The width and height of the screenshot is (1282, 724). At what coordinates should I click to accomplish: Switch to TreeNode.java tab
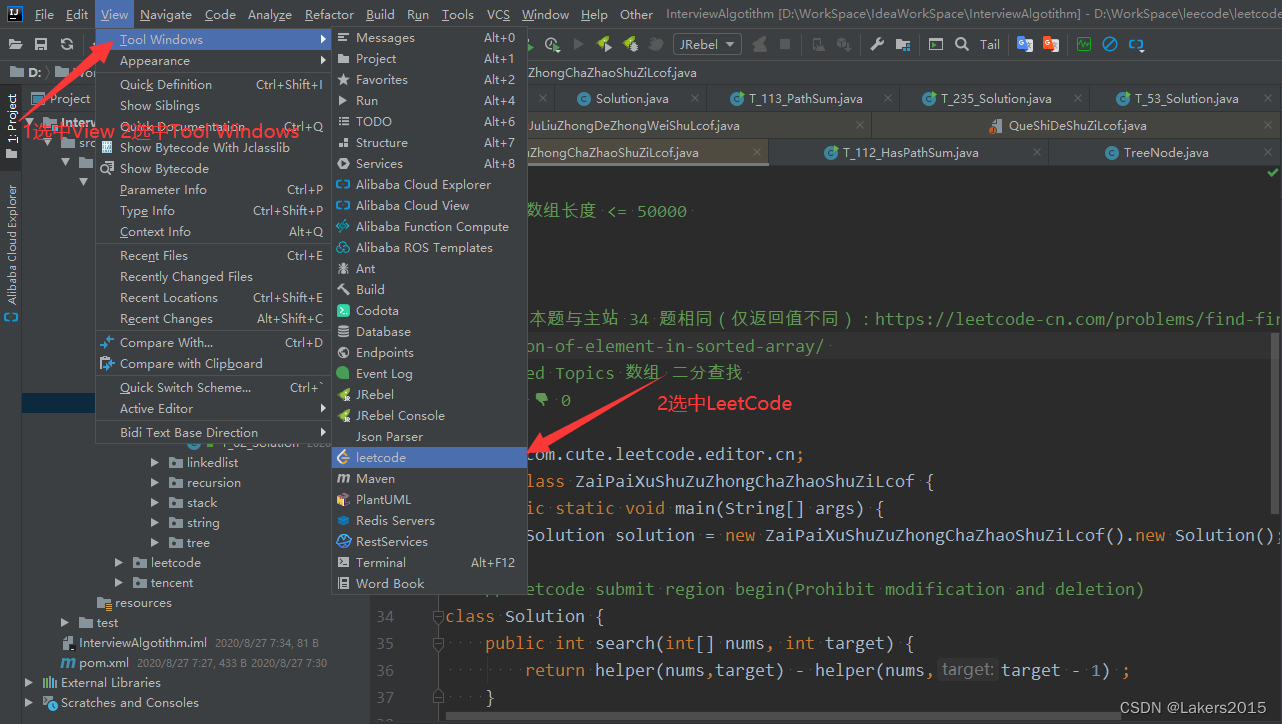click(1163, 152)
